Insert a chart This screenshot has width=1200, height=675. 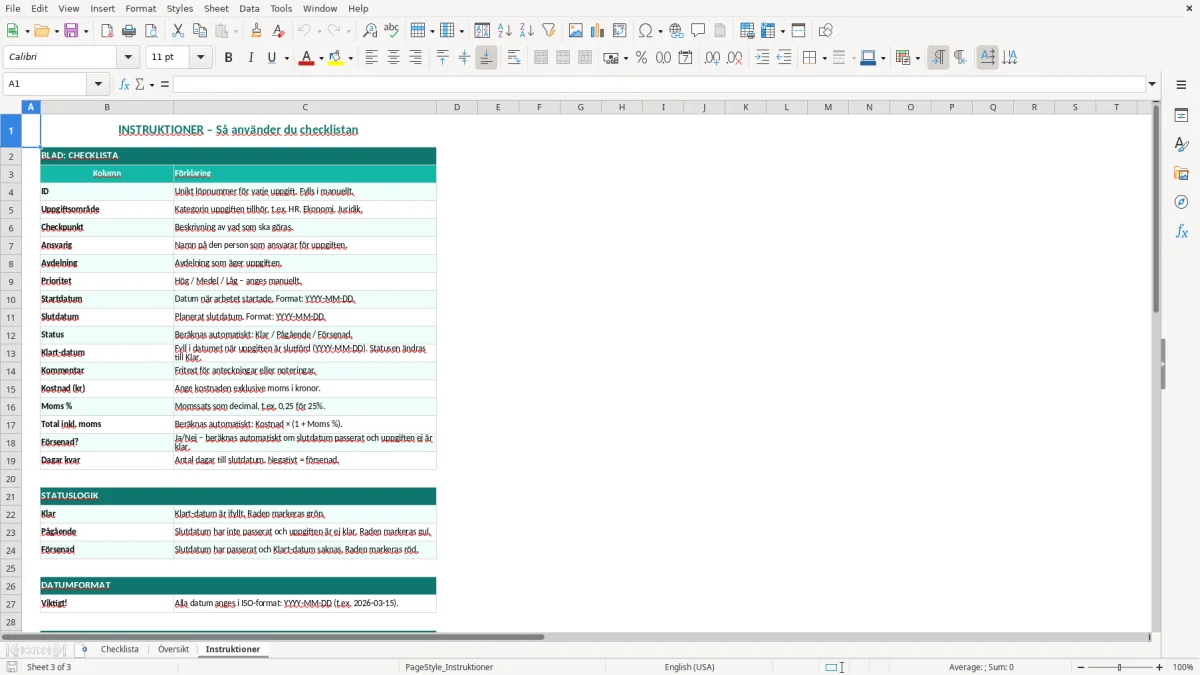598,31
